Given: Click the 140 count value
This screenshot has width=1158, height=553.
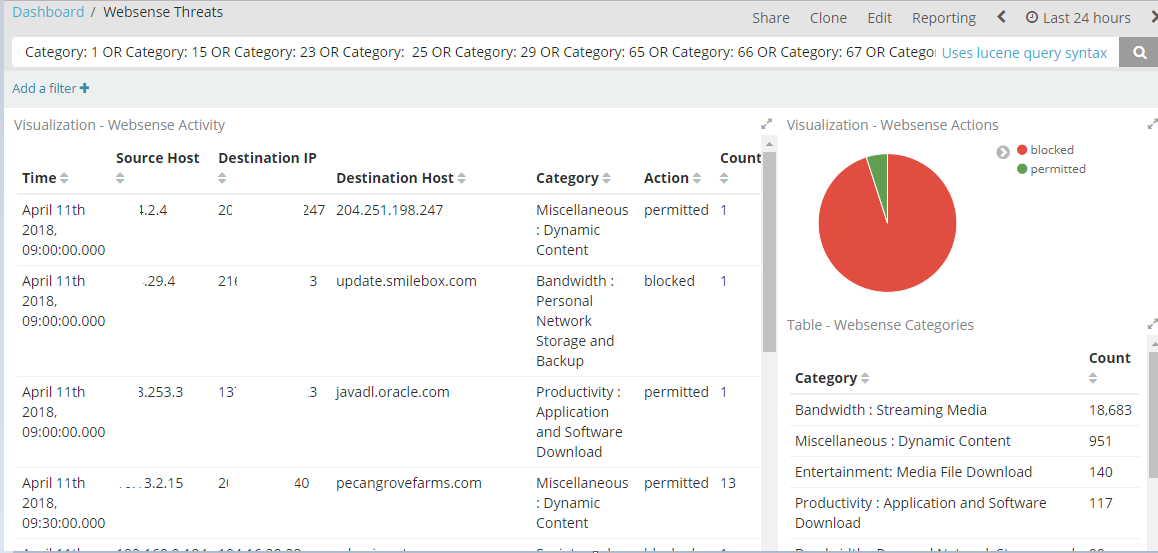Looking at the screenshot, I should [1100, 472].
